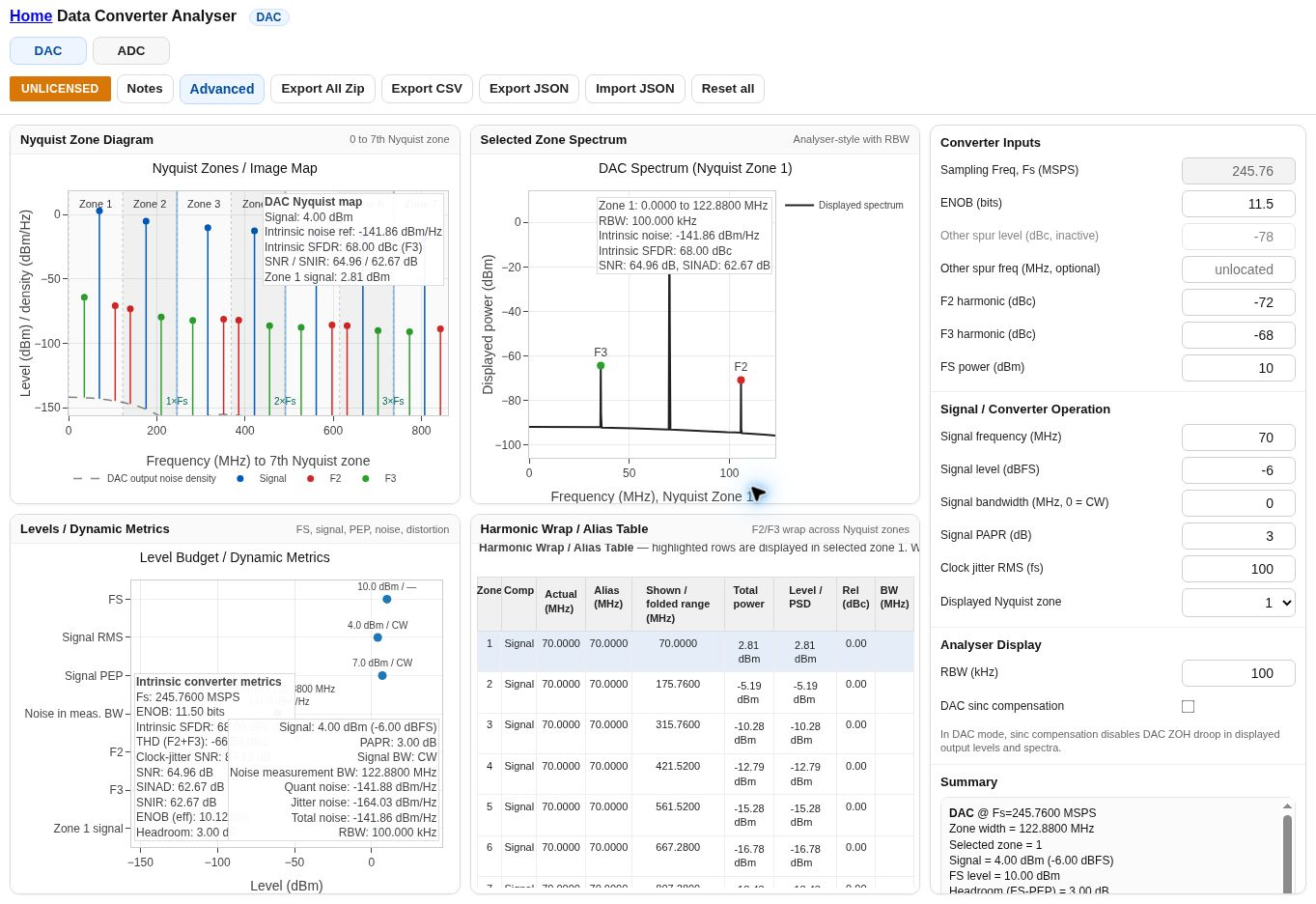Focus the Clock jitter RMS field
The width and height of the screenshot is (1316, 904).
coord(1239,569)
